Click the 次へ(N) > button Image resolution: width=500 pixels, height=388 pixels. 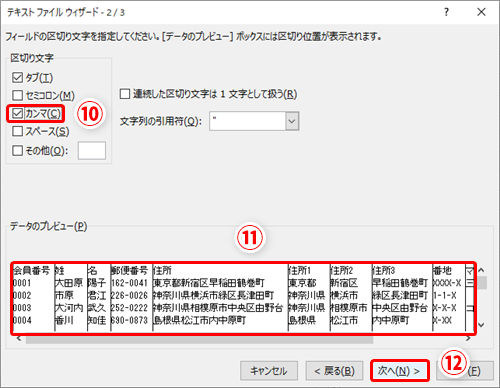[399, 370]
